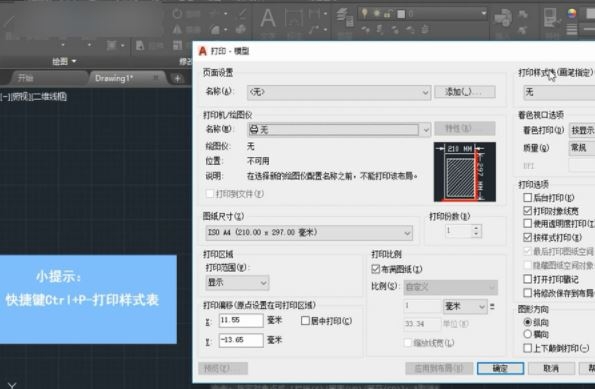
Task: Enable the 居中打印 checkbox
Action: pos(305,321)
